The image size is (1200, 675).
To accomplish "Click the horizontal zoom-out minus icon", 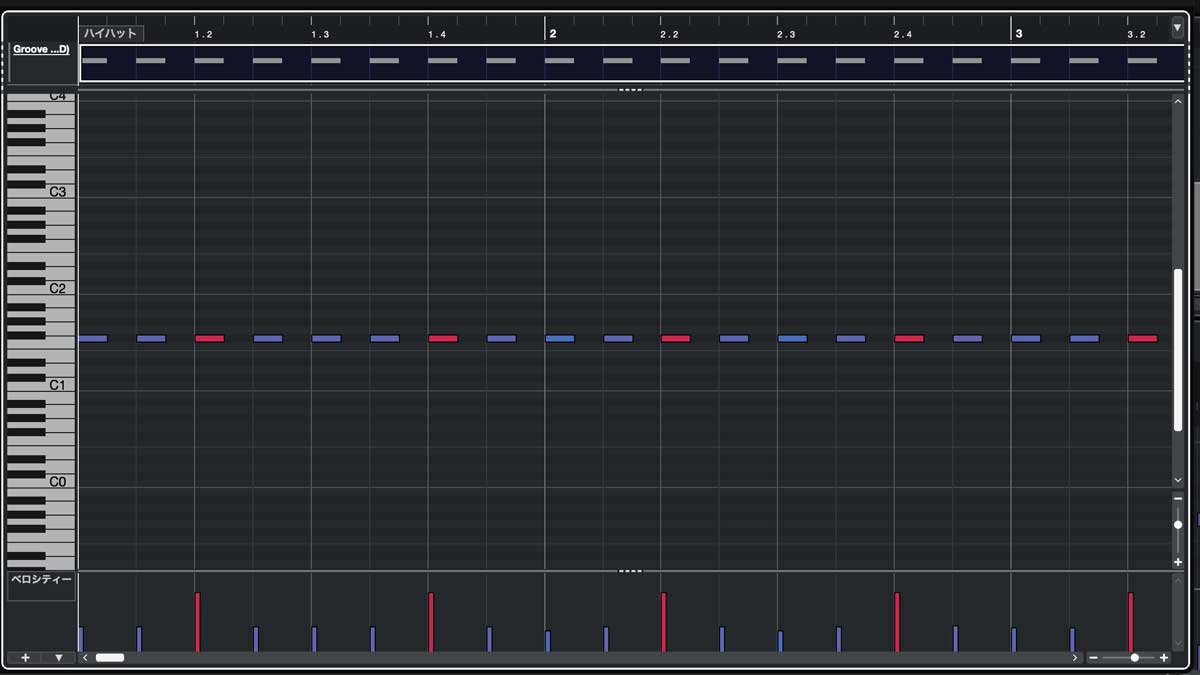I will [1093, 658].
